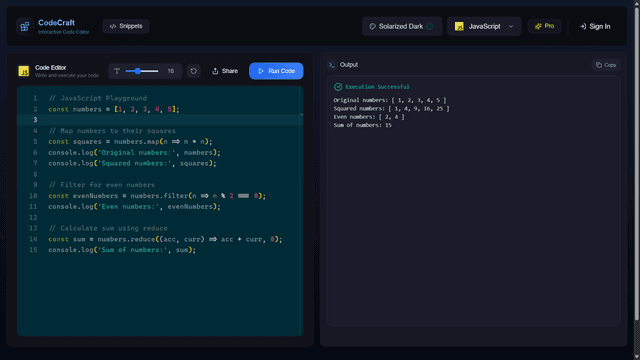Click the 'Execution Successful' text

click(377, 87)
